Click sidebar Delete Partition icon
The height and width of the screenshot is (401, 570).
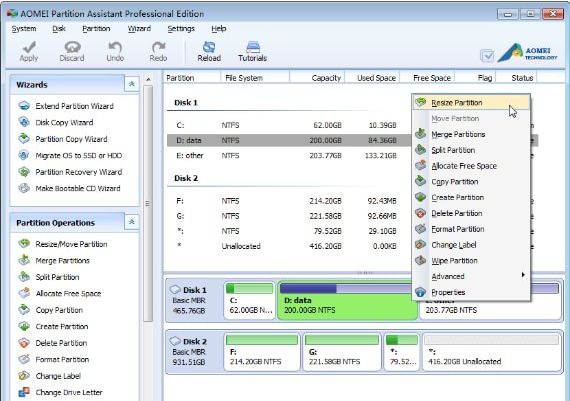[24, 343]
